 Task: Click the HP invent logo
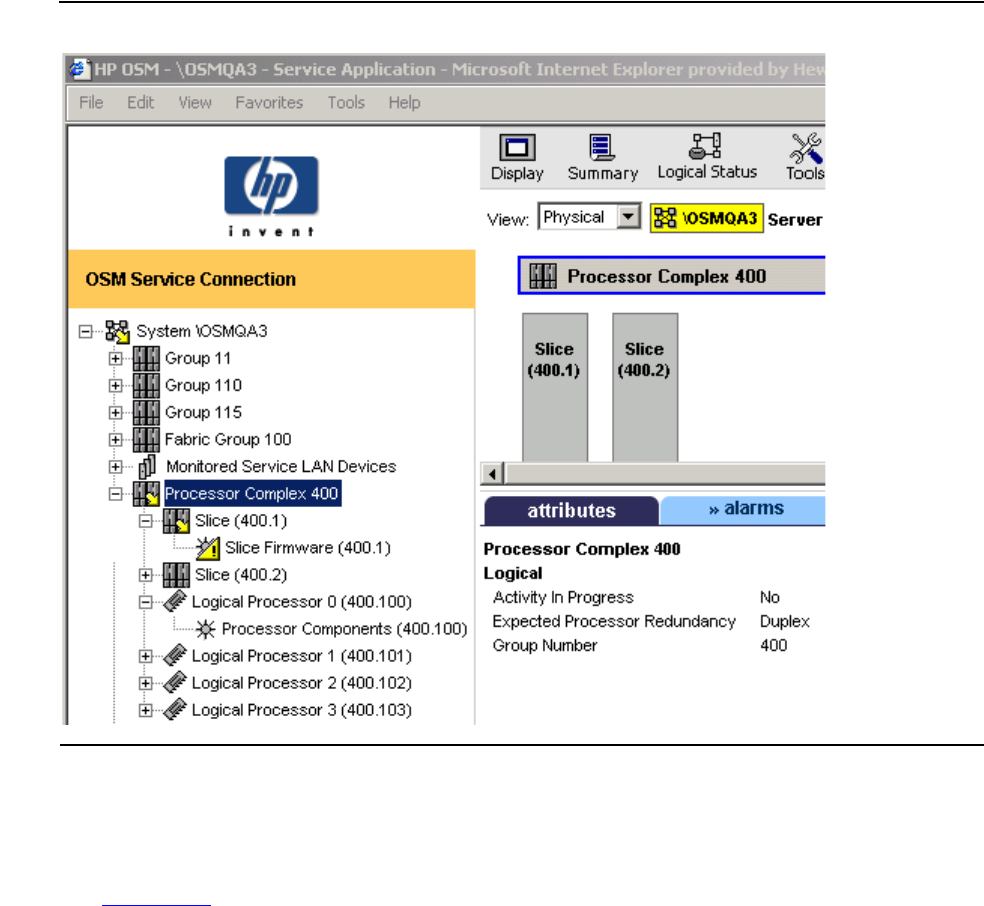click(x=271, y=196)
